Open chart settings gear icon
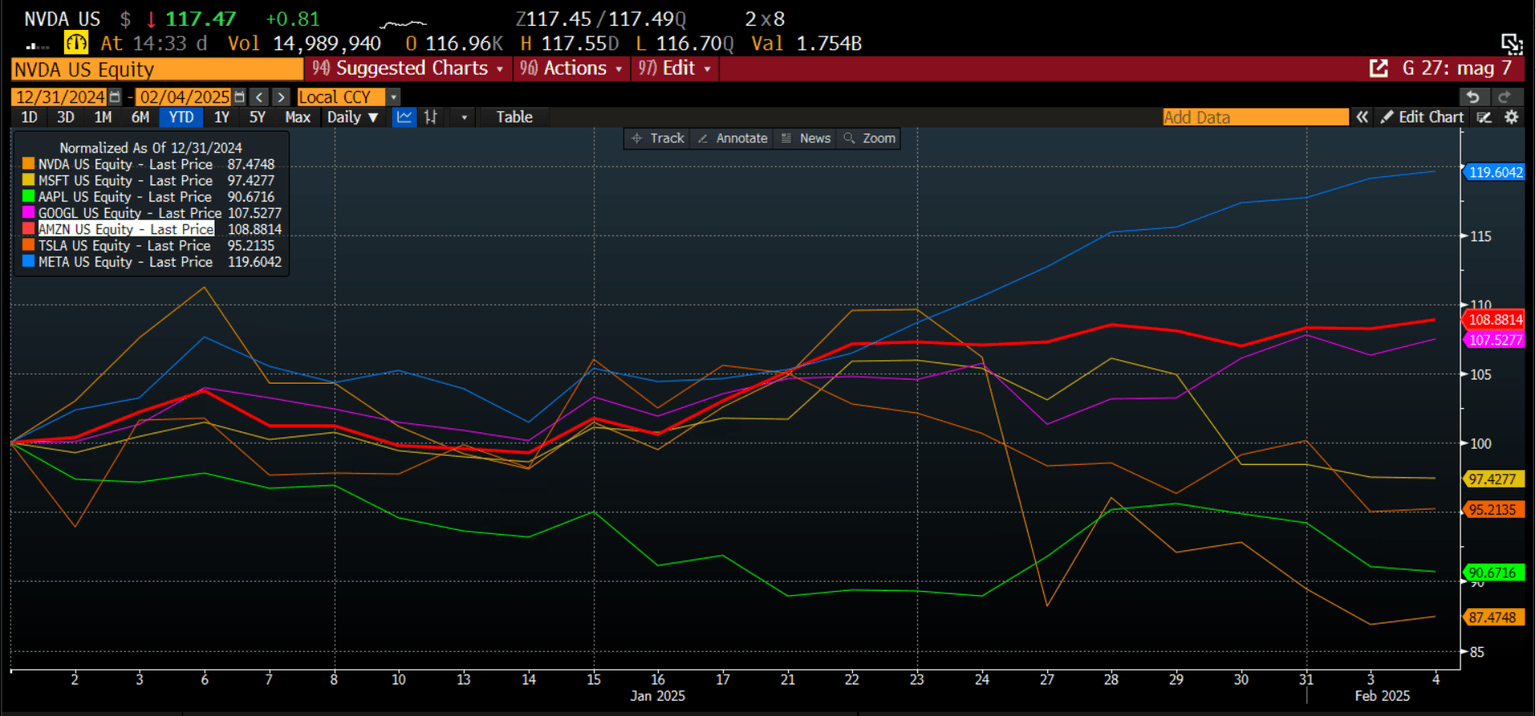The height and width of the screenshot is (716, 1536). click(1512, 117)
